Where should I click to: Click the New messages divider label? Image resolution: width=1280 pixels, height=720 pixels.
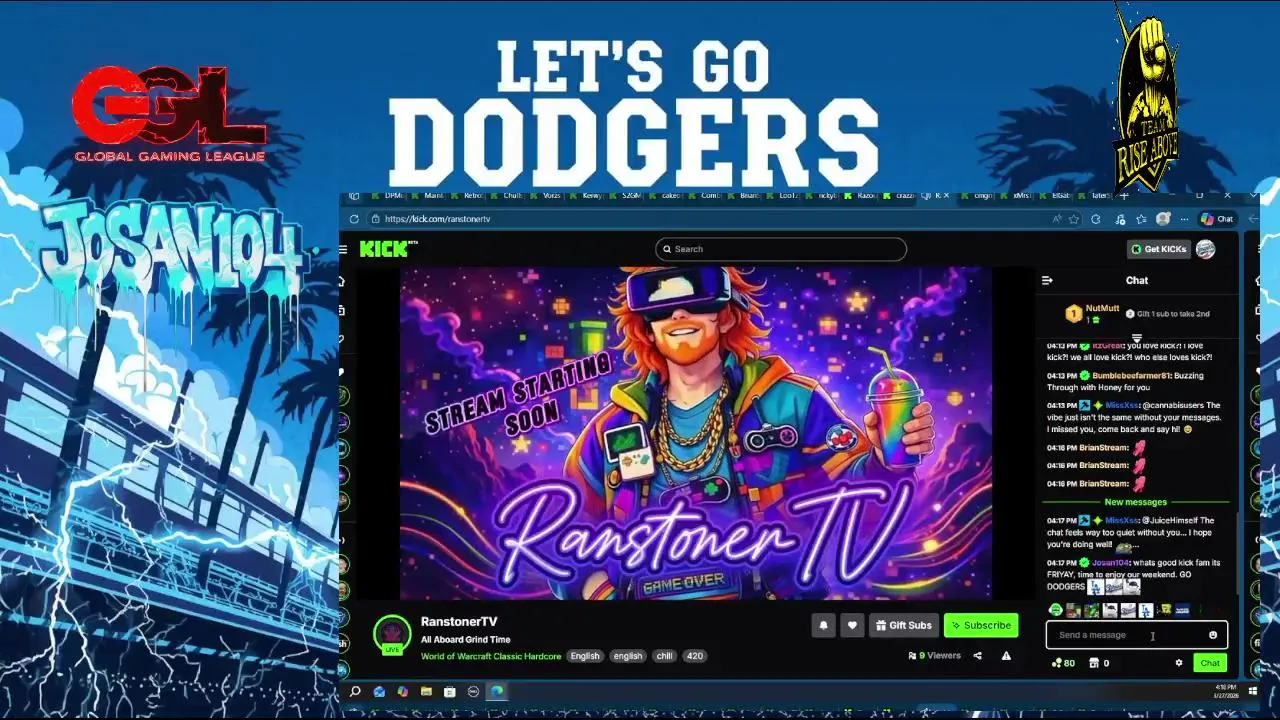[x=1135, y=502]
